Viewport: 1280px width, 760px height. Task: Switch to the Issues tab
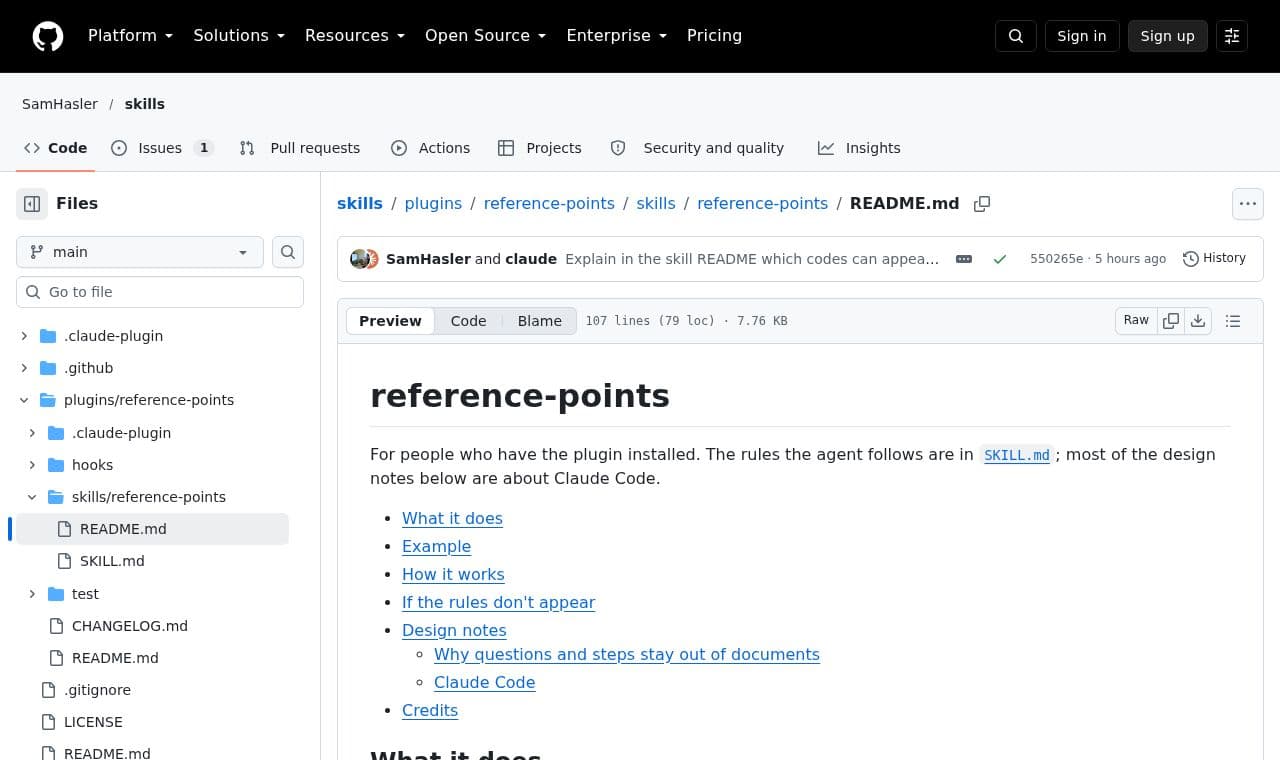[x=162, y=148]
